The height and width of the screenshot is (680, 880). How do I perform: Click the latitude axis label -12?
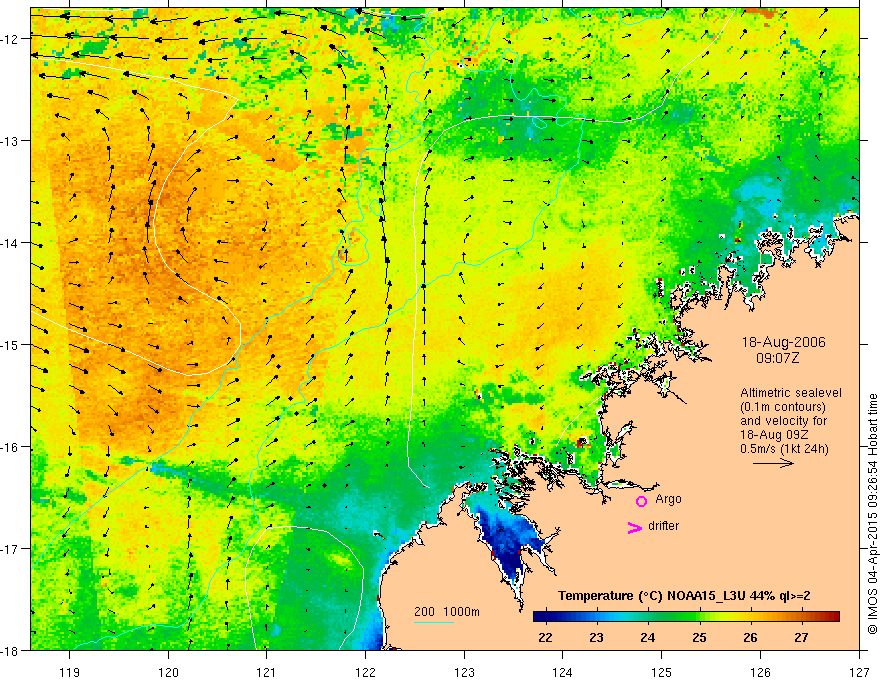11,39
